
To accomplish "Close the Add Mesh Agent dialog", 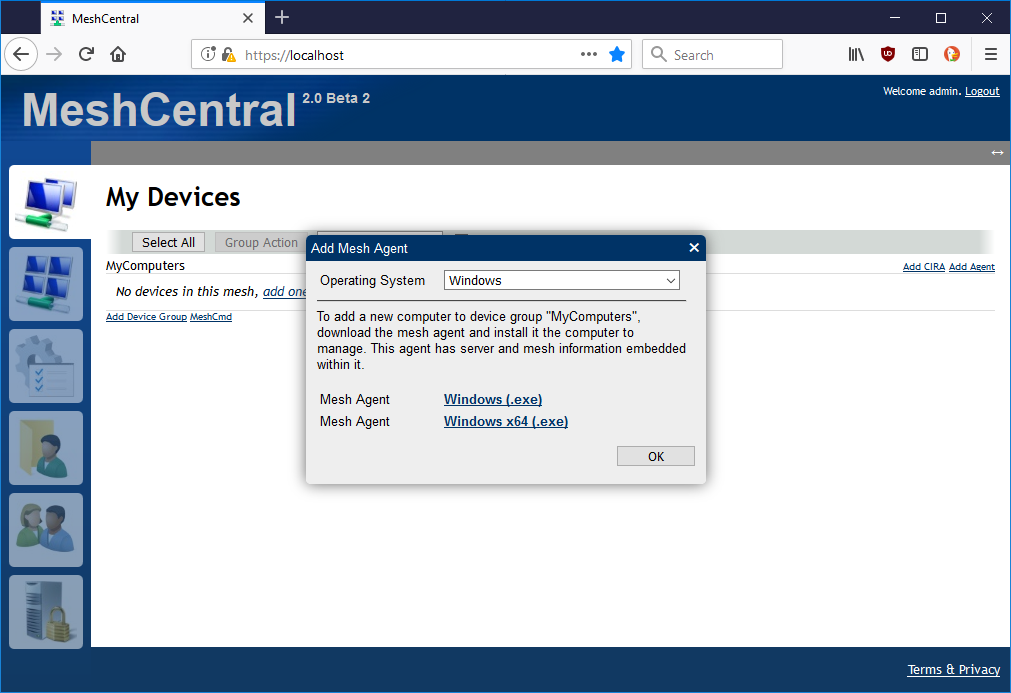I will (x=694, y=248).
